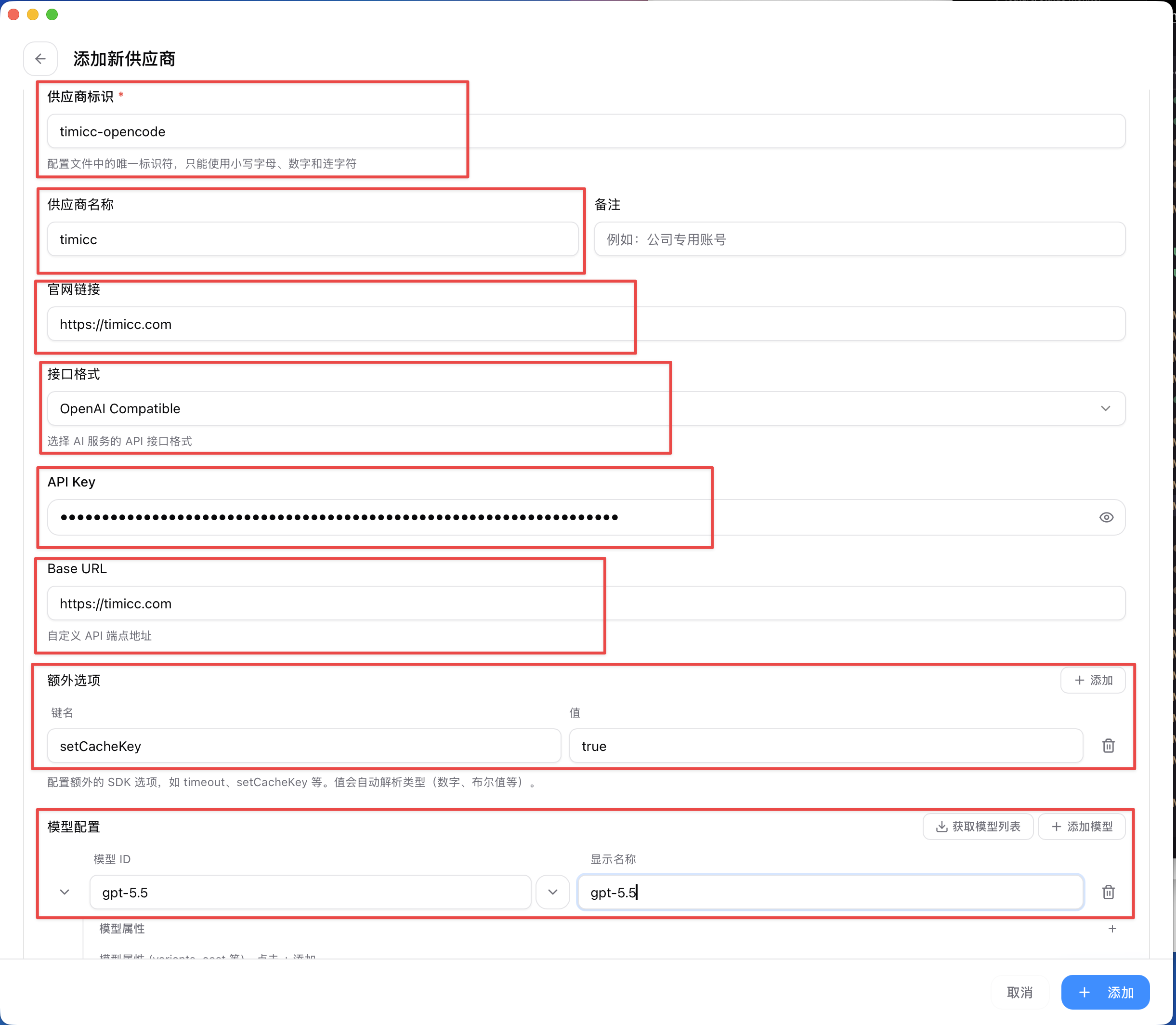Click the 额外选项 section heading
Screen dimensions: 1176x1025
pos(74,680)
